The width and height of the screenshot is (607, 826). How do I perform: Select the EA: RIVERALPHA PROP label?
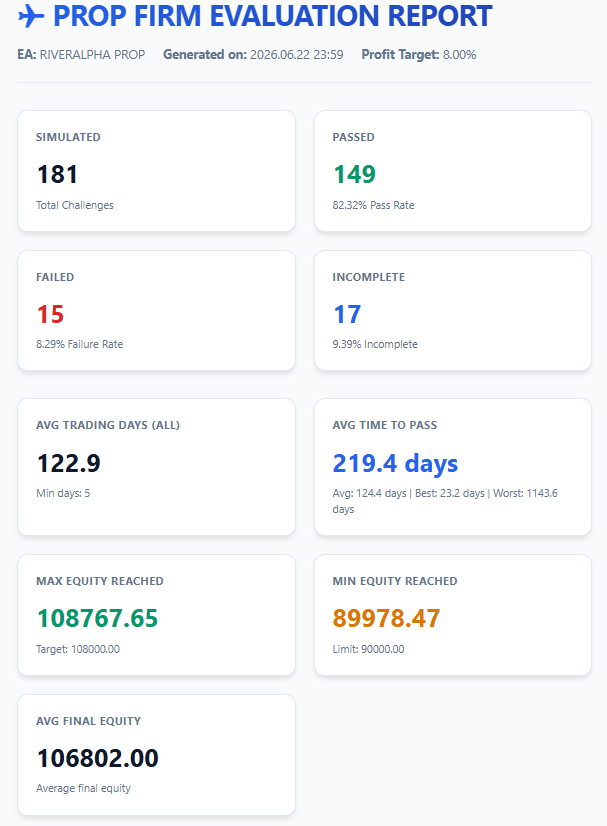(x=81, y=55)
